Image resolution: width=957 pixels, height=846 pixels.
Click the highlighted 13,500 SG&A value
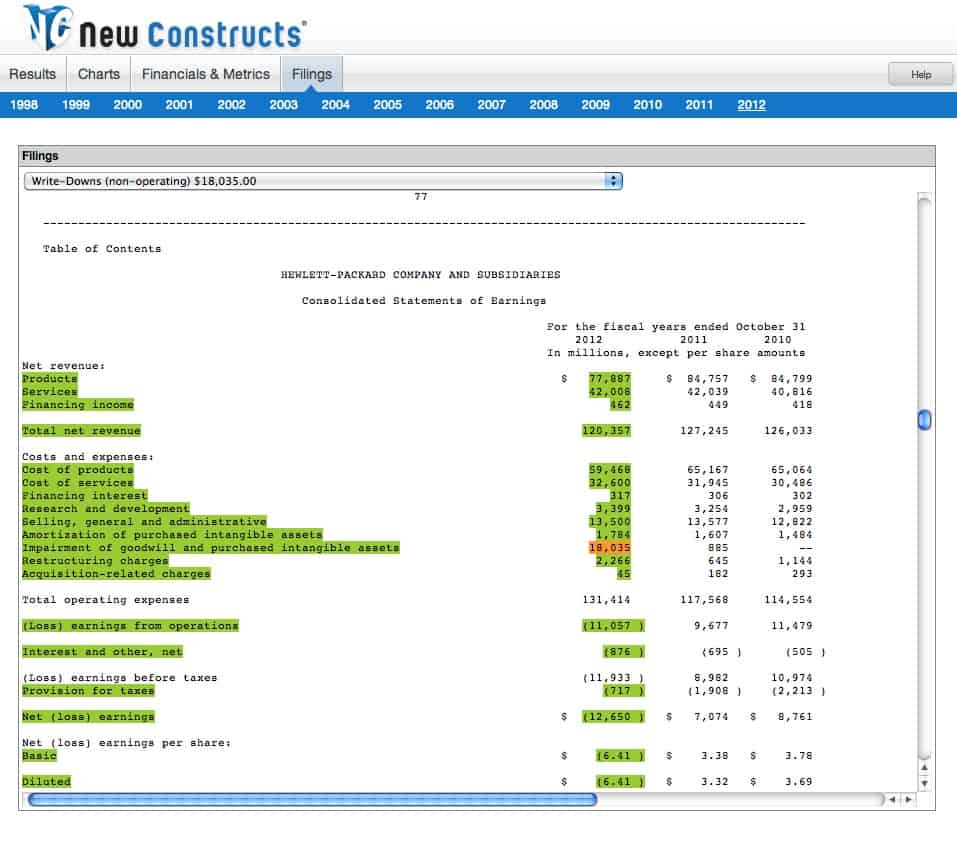pyautogui.click(x=610, y=522)
